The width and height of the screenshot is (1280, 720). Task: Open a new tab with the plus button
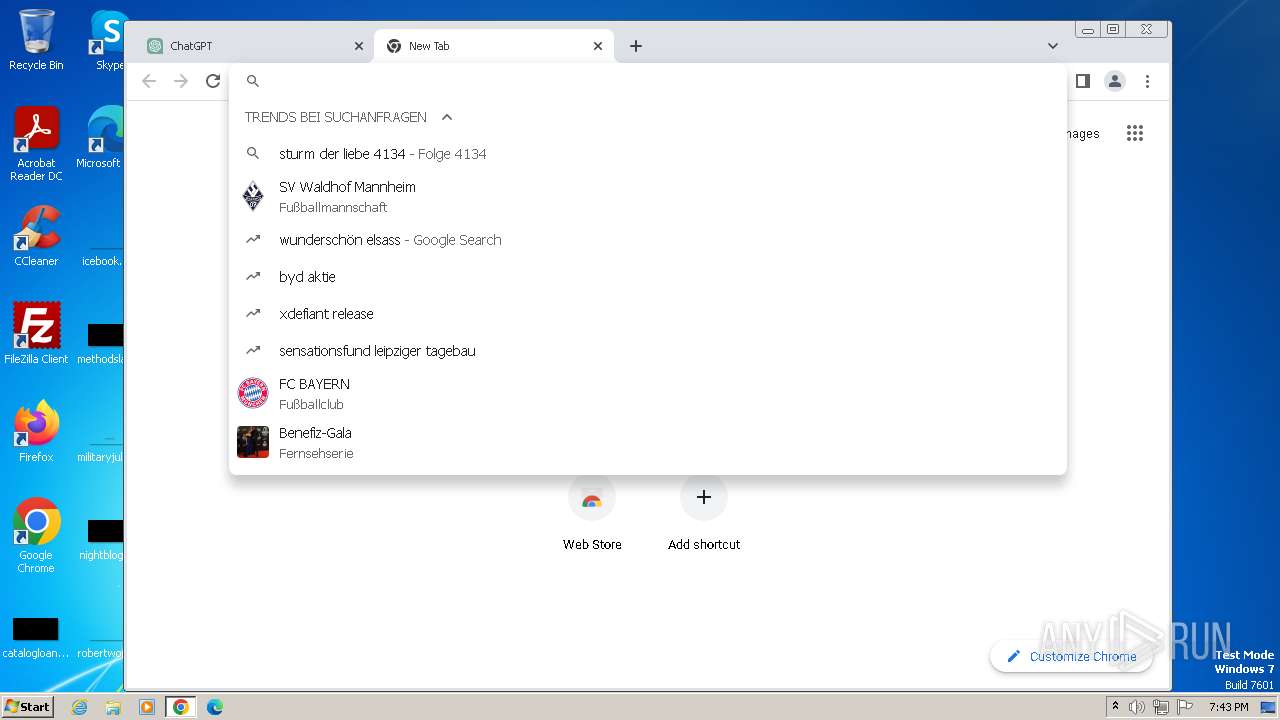pos(636,46)
